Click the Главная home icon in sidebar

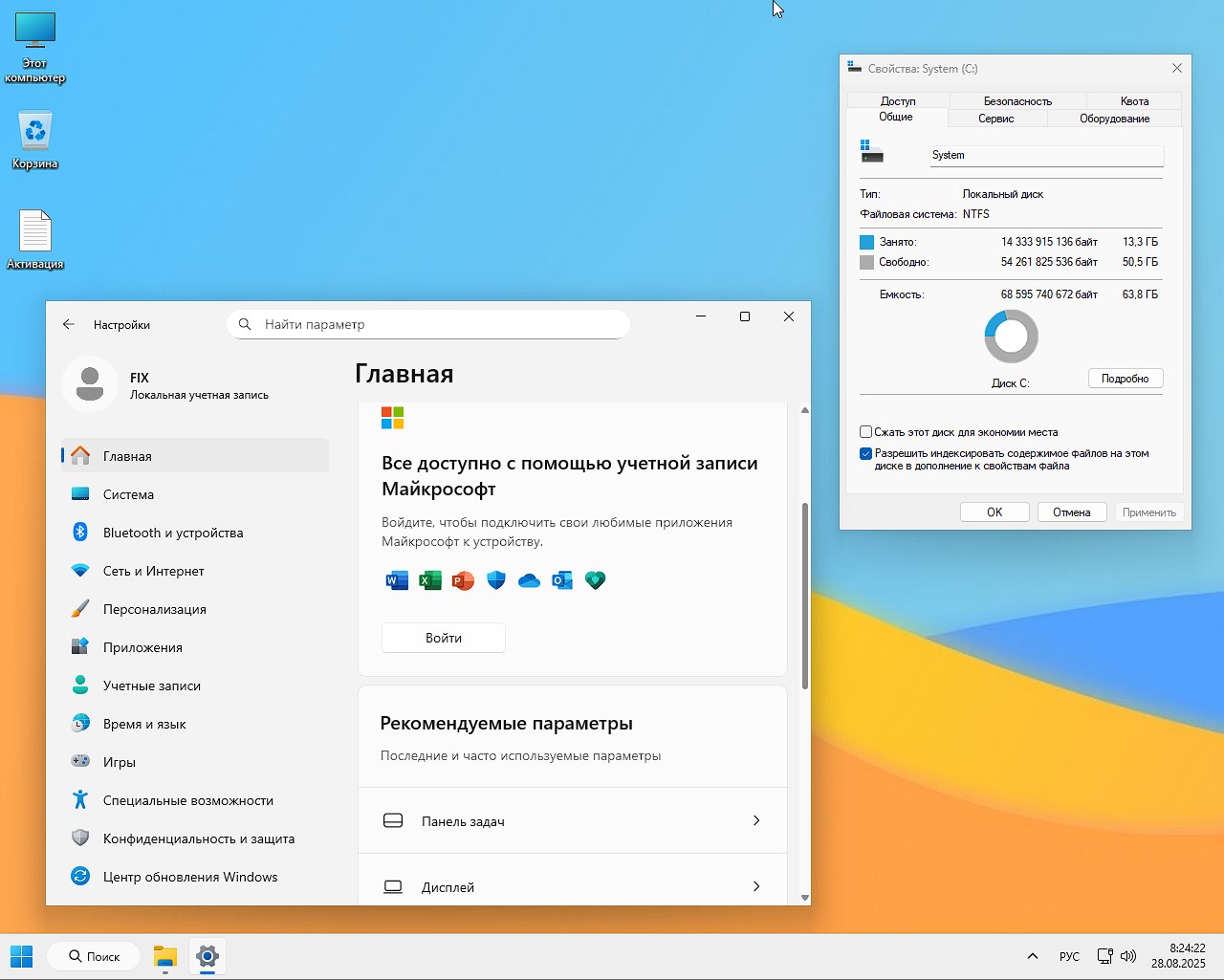pos(80,456)
